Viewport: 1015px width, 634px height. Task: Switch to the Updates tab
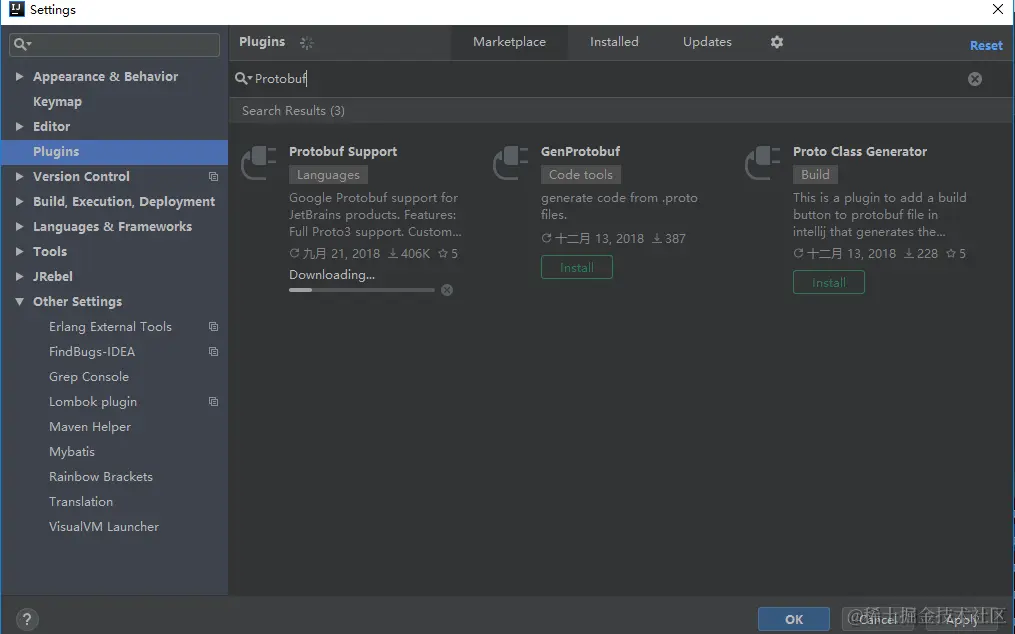707,42
